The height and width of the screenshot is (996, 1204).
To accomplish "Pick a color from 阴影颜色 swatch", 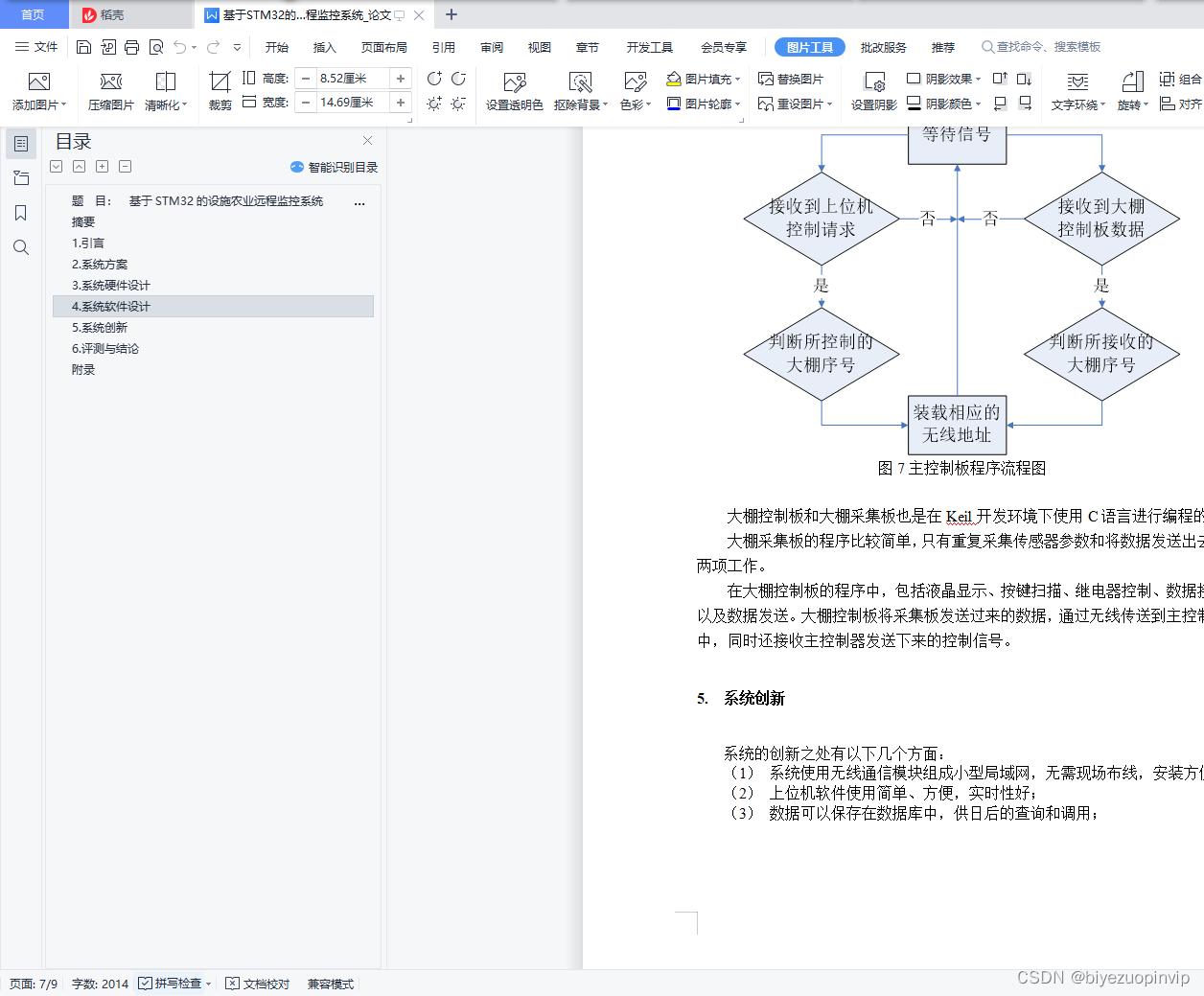I will tap(942, 103).
